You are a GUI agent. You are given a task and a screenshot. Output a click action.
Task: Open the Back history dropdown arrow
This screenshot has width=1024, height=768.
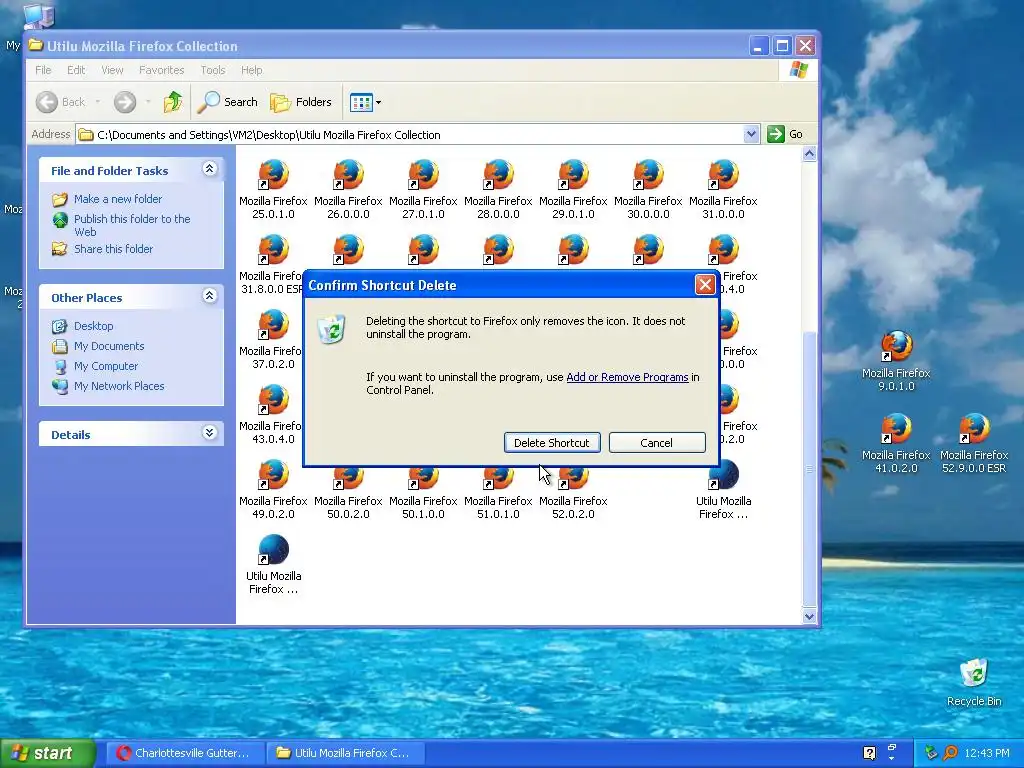97,102
